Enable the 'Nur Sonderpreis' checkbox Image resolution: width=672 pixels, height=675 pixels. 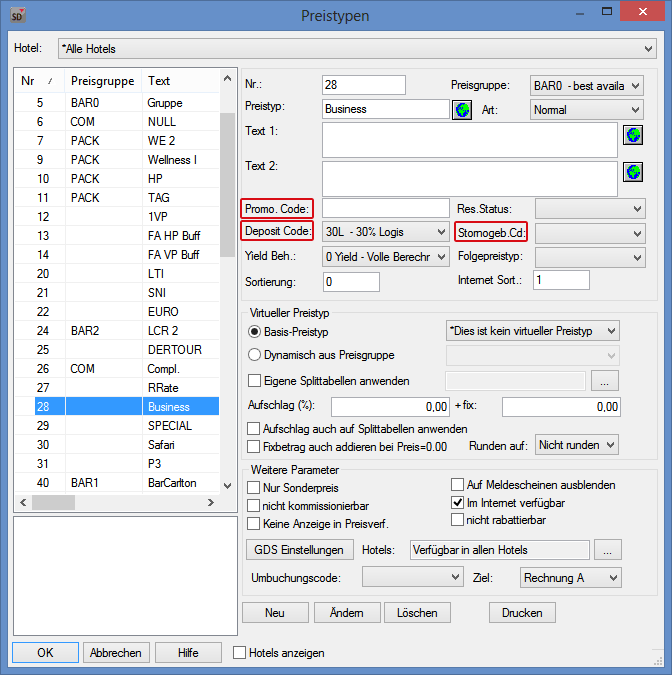tap(254, 487)
